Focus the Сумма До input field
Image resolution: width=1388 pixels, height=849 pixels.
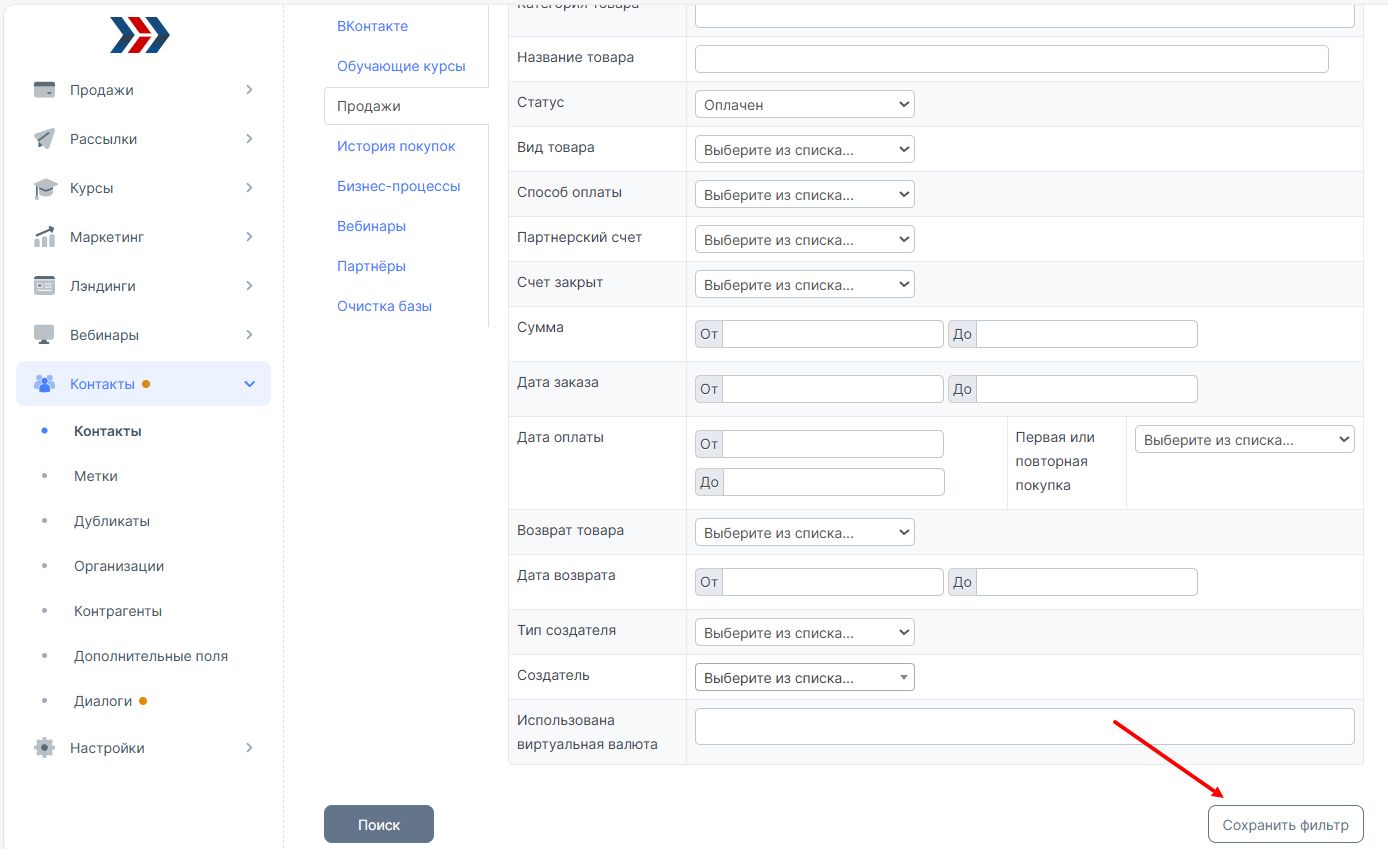(1087, 334)
